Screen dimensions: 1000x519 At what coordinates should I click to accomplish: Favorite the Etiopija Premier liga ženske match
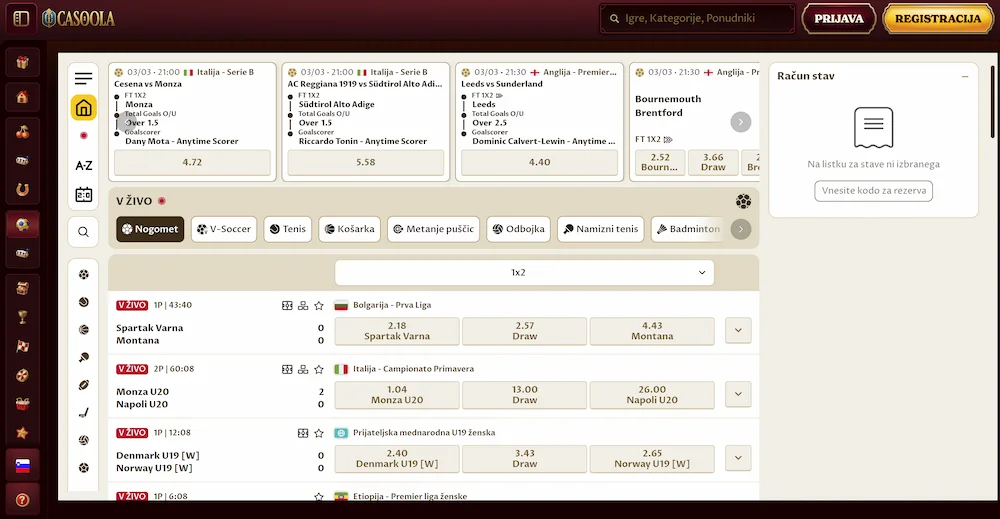(319, 496)
